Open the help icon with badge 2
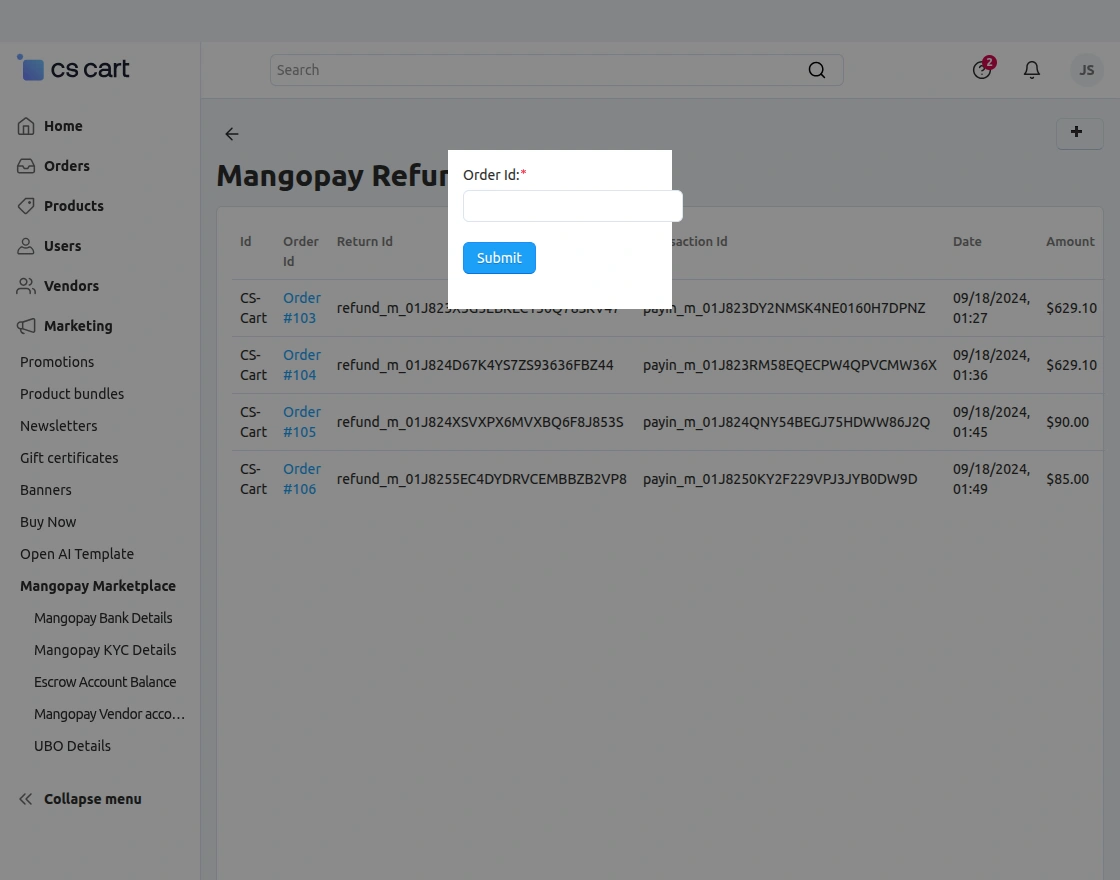Image resolution: width=1120 pixels, height=880 pixels. tap(983, 69)
